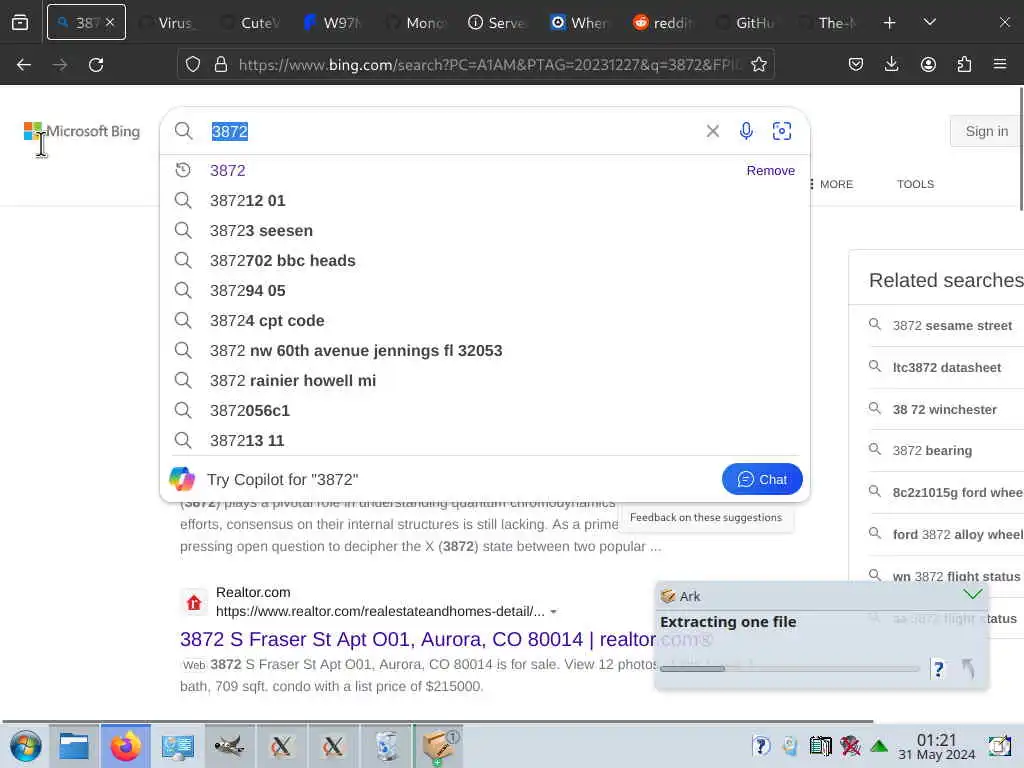Image resolution: width=1024 pixels, height=768 pixels.
Task: Open the MORE search menu
Action: point(831,184)
